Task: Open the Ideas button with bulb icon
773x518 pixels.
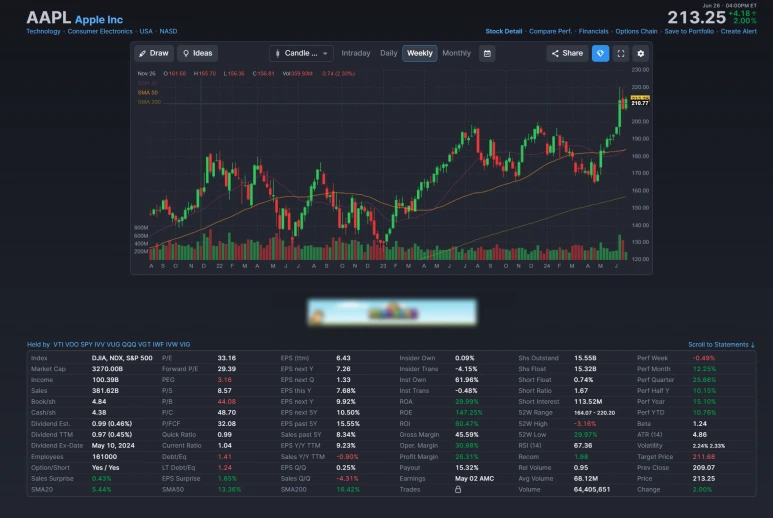Action: click(198, 53)
